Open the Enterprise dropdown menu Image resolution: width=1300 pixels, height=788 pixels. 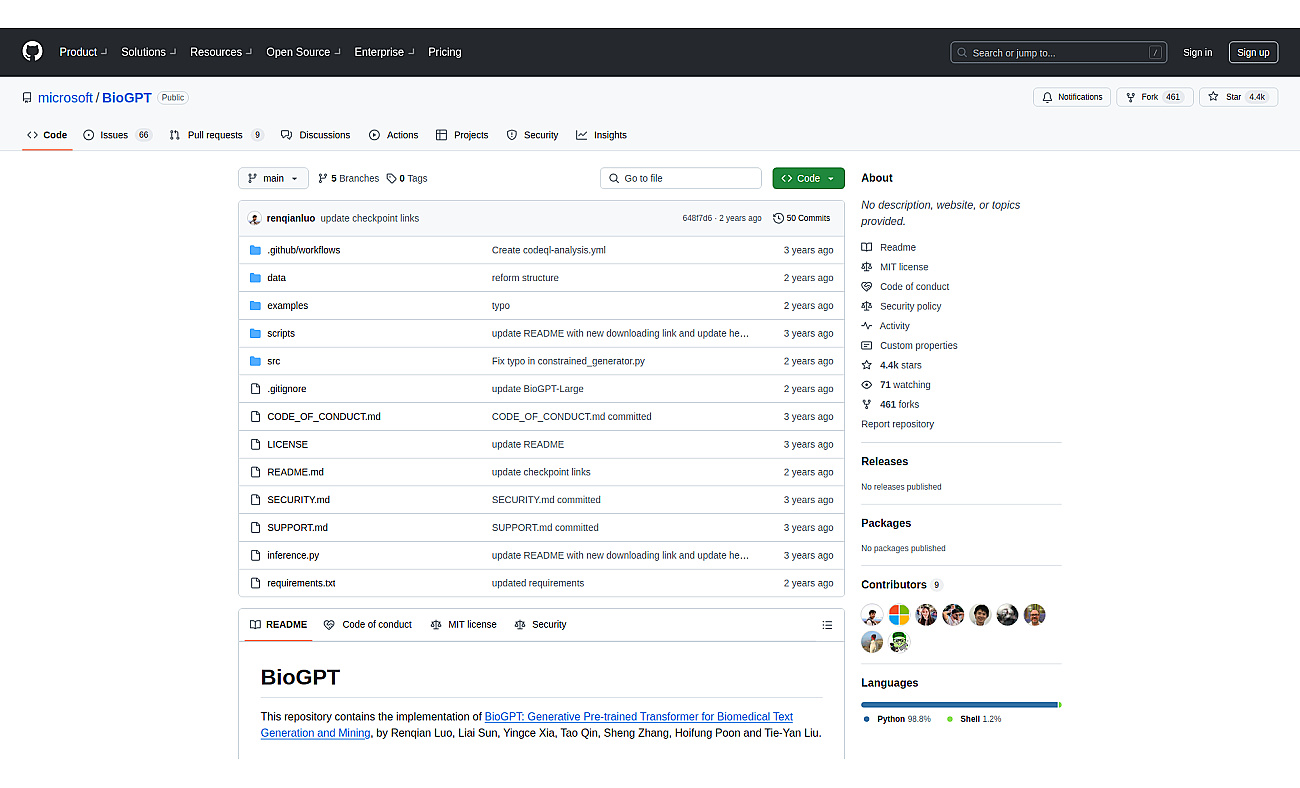click(x=384, y=52)
